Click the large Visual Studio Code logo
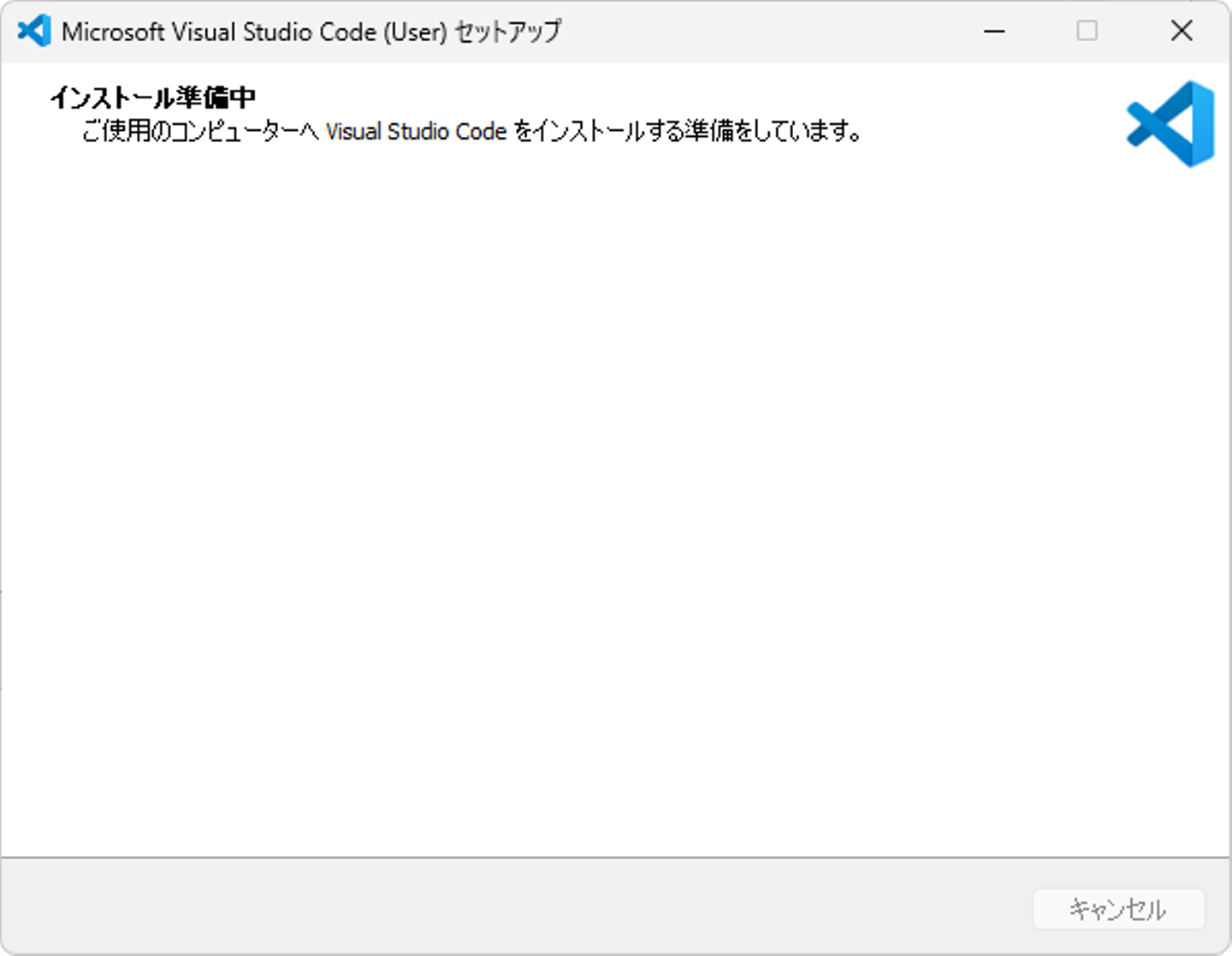 coord(1170,124)
